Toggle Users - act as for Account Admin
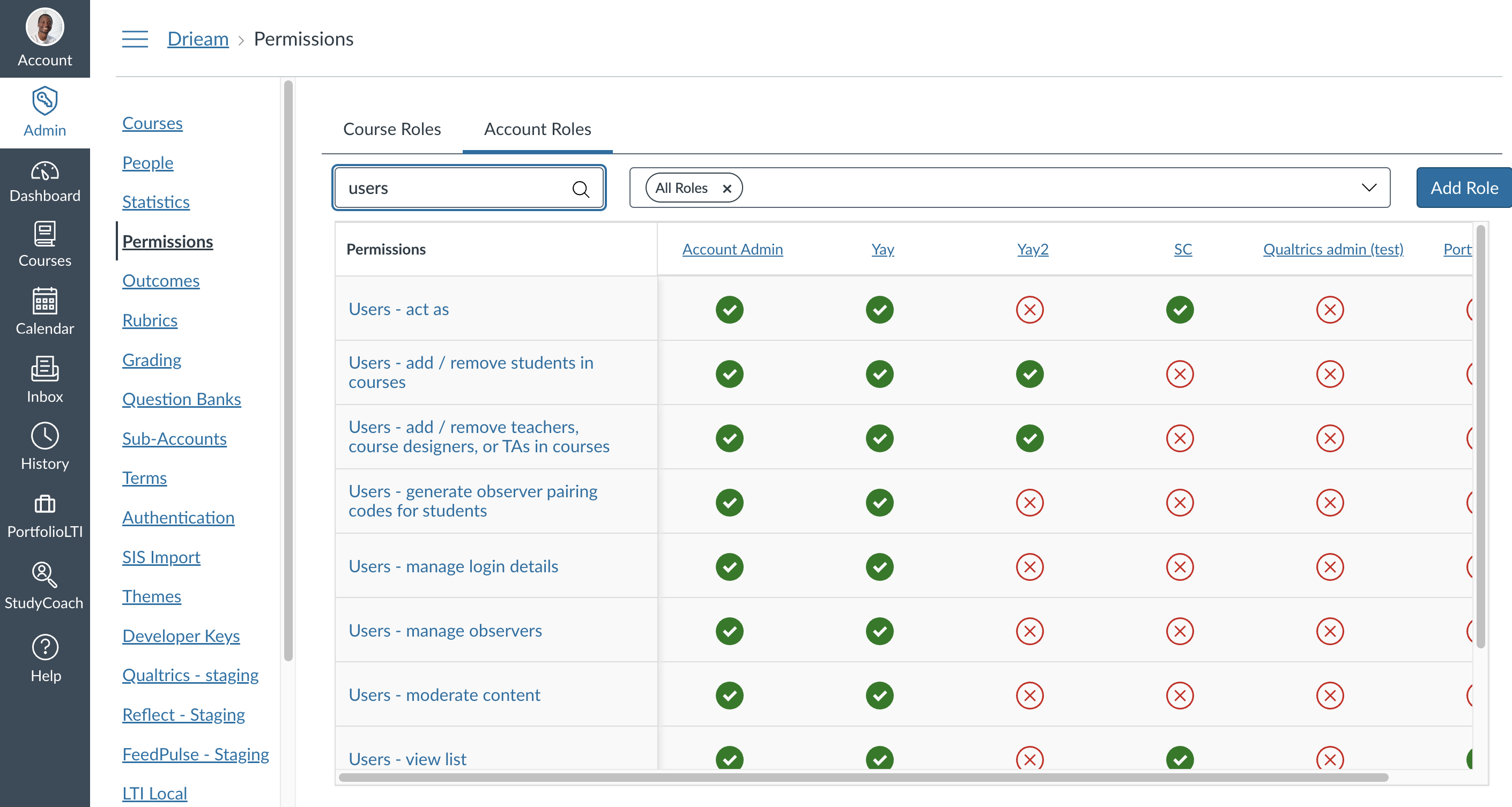The height and width of the screenshot is (807, 1512). (730, 310)
